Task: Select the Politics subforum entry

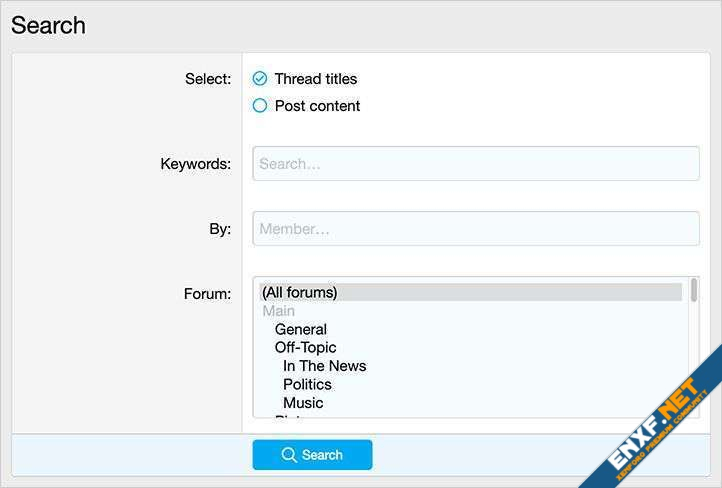Action: [x=307, y=384]
